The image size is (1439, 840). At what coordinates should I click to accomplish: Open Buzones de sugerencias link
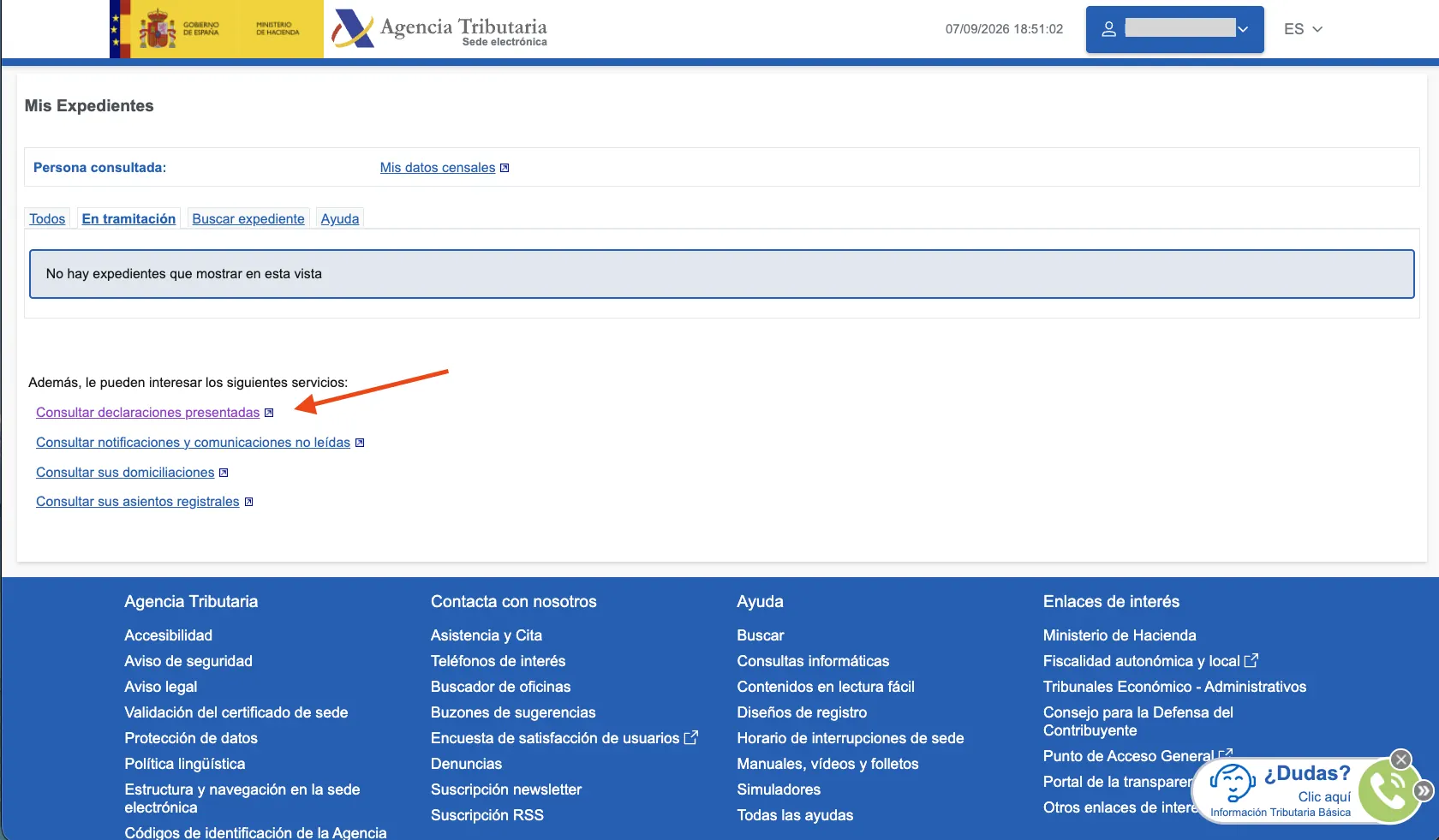(513, 712)
